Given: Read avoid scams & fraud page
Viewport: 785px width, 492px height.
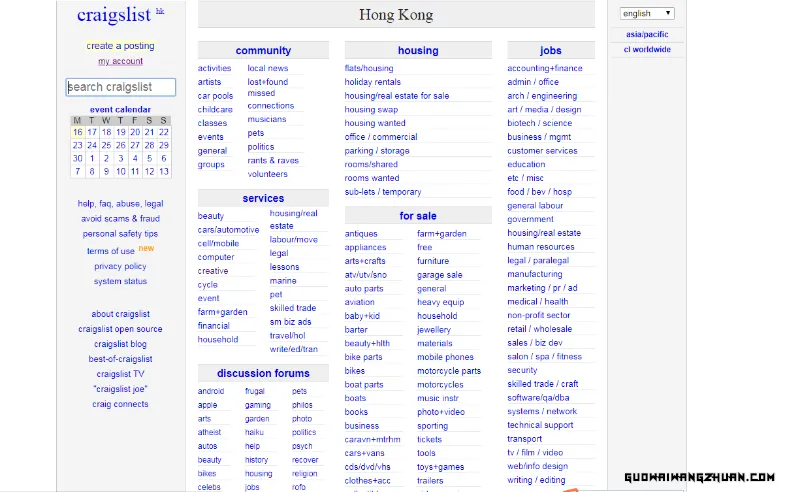Looking at the screenshot, I should 120,219.
